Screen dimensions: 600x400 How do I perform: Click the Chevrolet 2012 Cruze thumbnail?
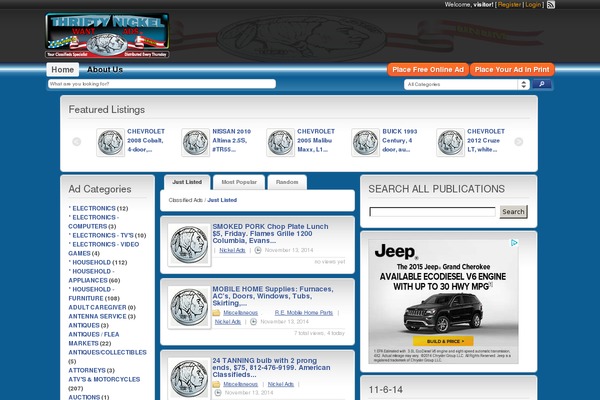450,142
